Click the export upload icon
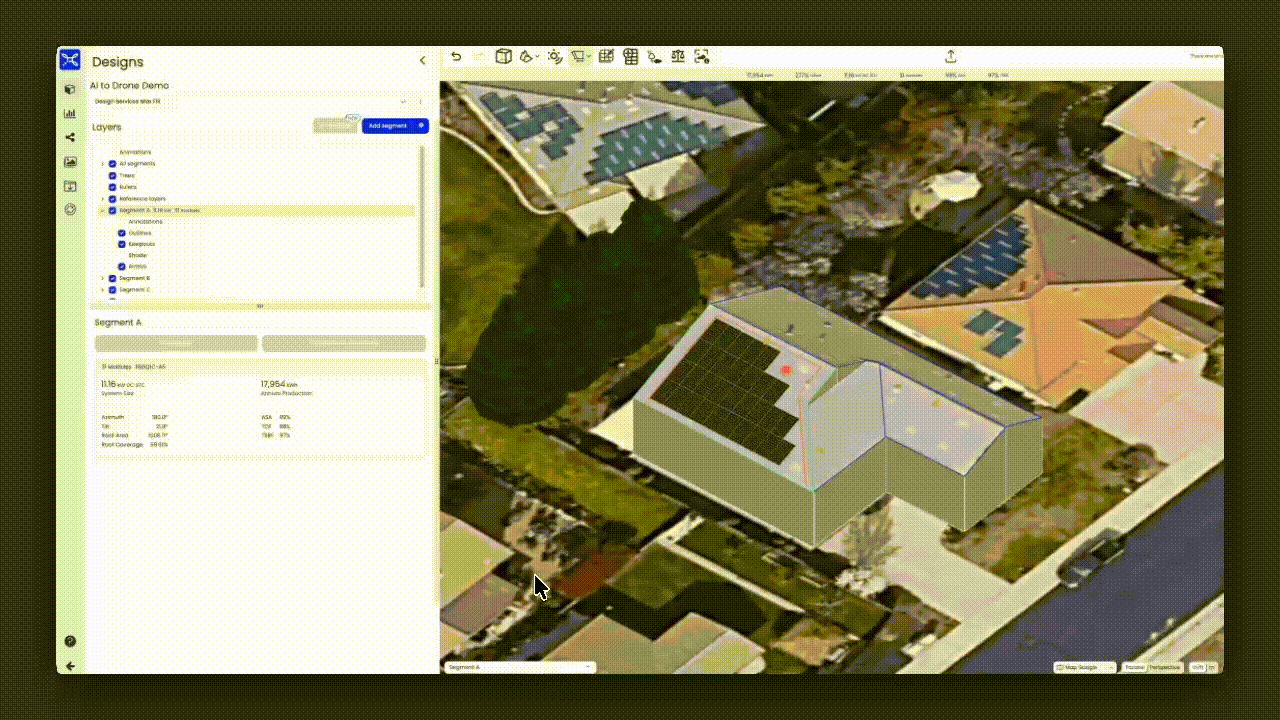The image size is (1280, 720). point(951,57)
